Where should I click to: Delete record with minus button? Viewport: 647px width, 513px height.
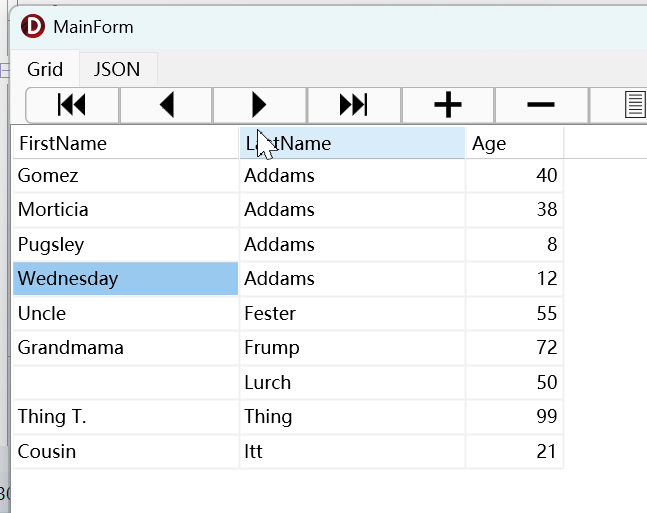point(541,104)
